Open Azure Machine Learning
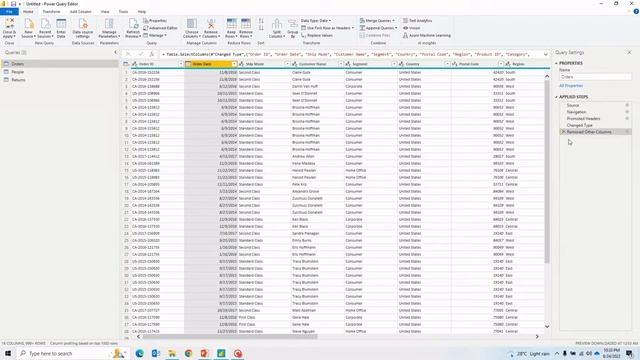 (x=427, y=36)
